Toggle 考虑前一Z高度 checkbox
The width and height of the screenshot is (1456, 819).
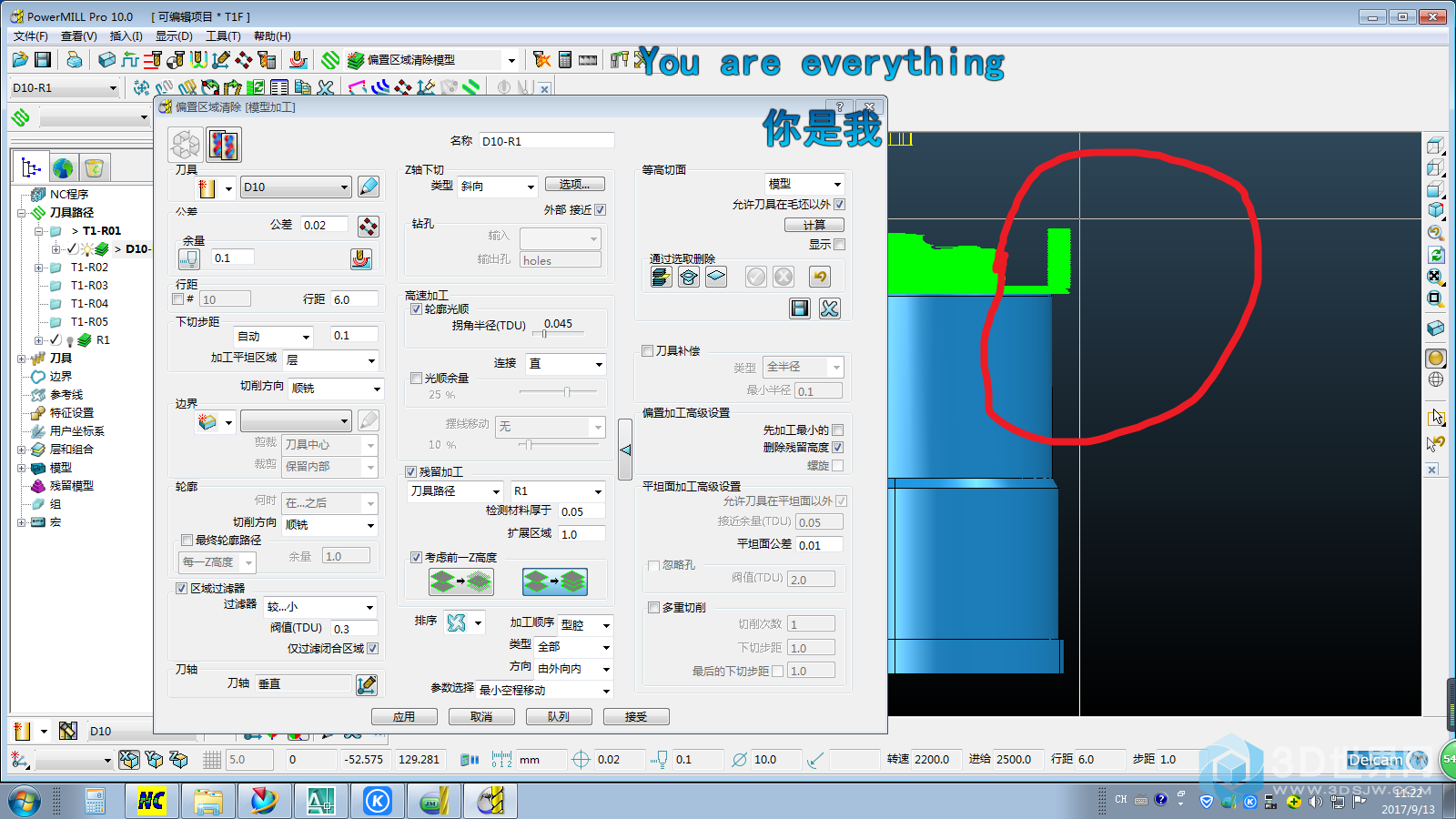tap(416, 557)
